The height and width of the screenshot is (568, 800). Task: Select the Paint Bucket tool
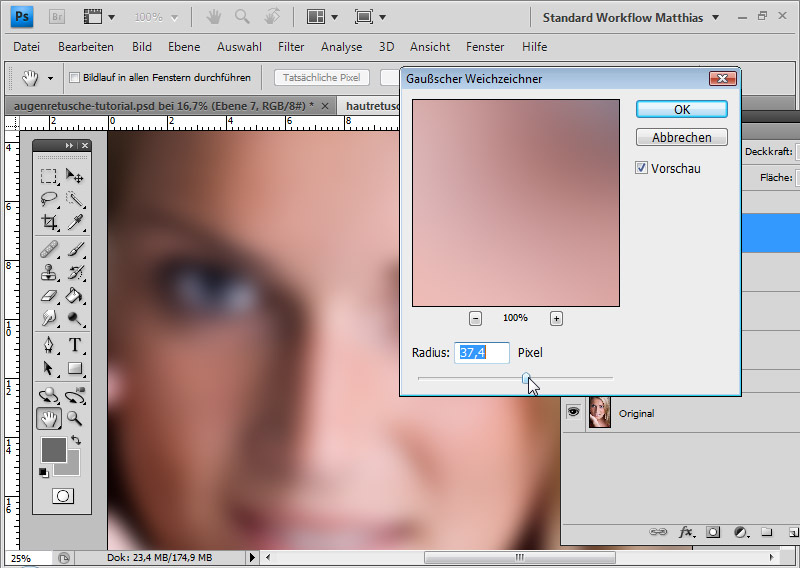[74, 295]
